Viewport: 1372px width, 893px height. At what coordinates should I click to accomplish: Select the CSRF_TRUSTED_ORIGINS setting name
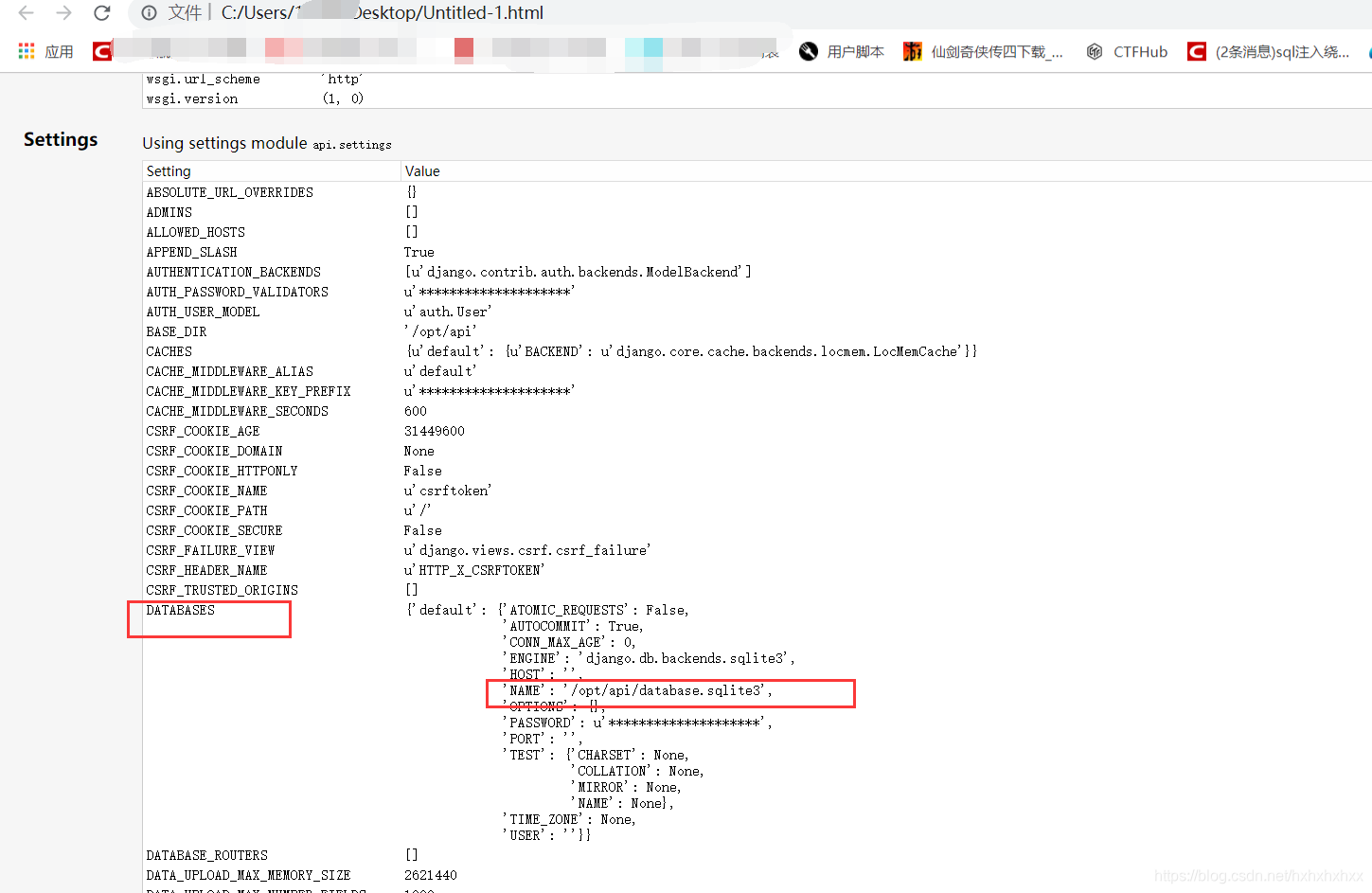click(x=222, y=590)
